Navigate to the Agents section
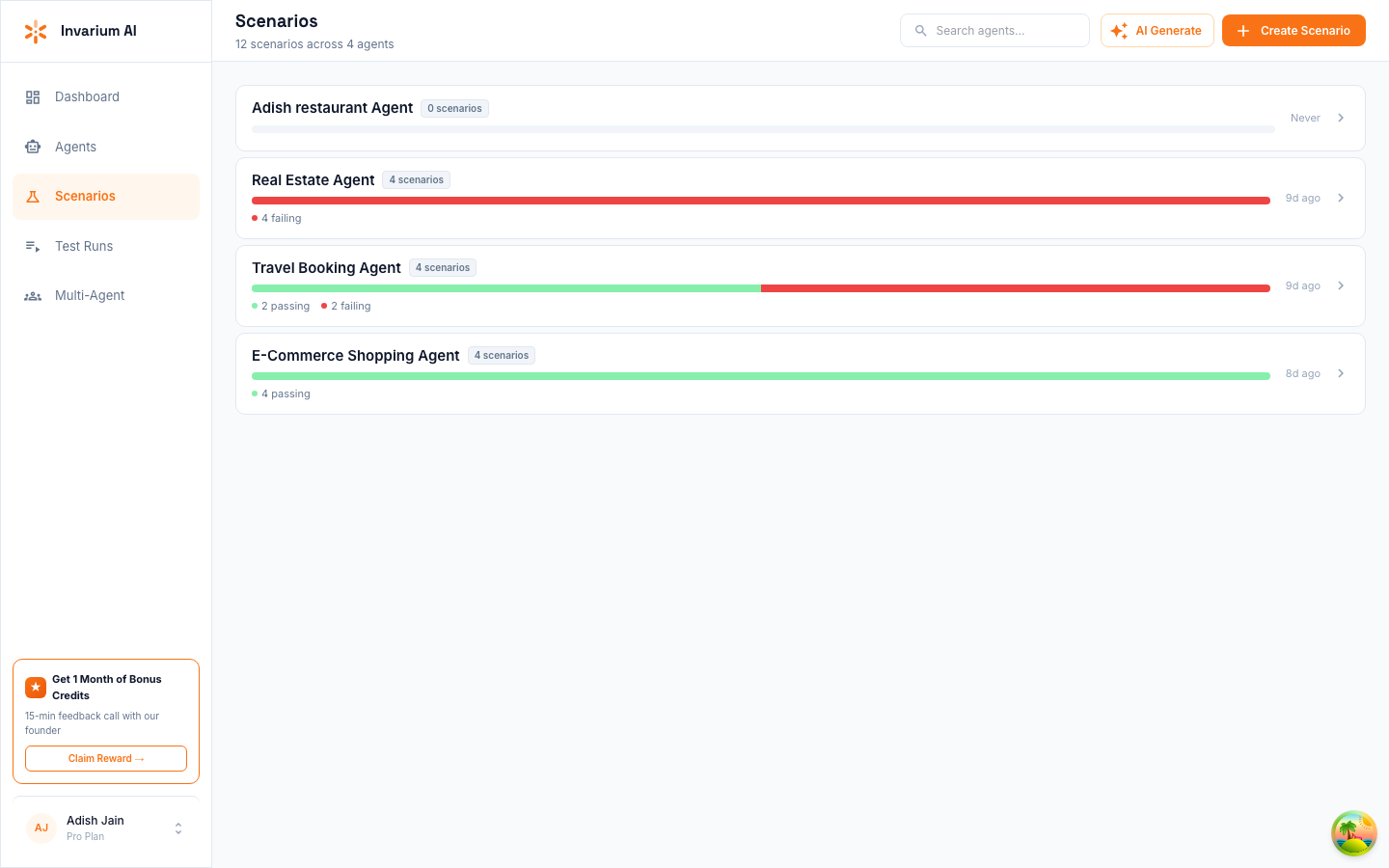 77,147
